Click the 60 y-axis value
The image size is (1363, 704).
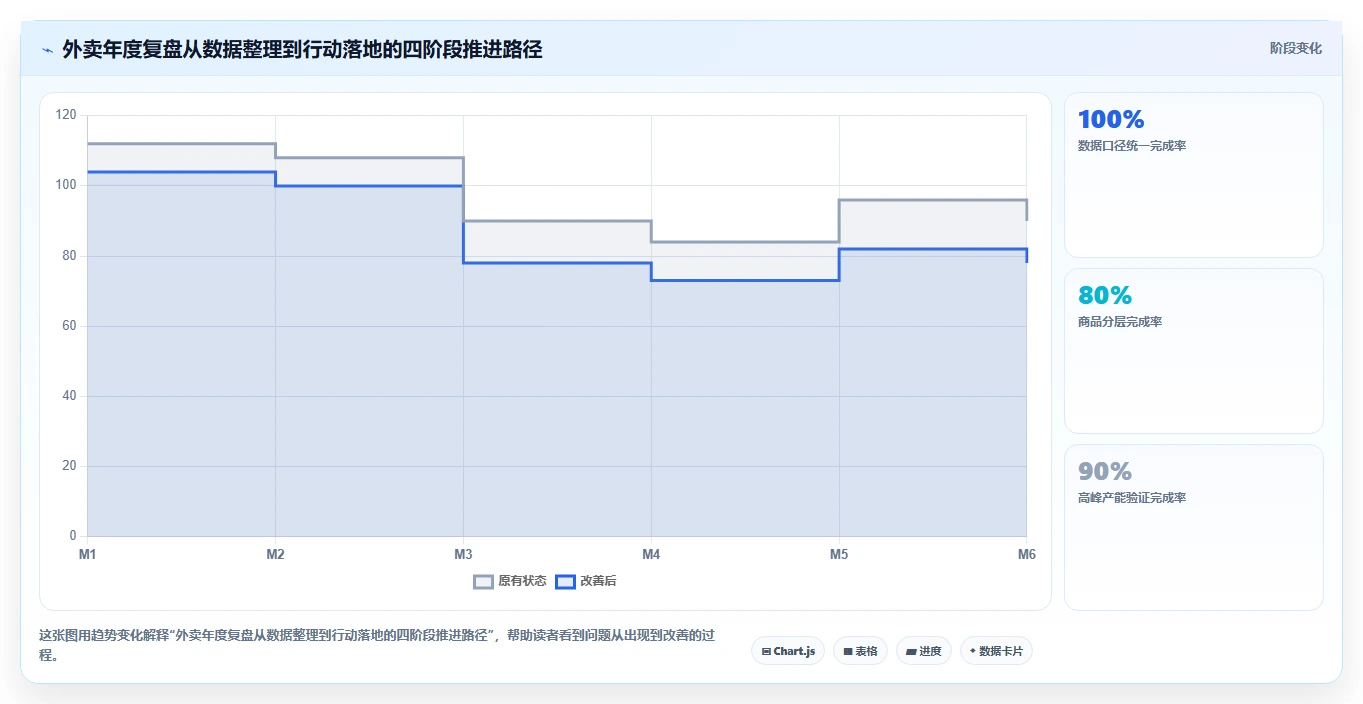click(69, 326)
